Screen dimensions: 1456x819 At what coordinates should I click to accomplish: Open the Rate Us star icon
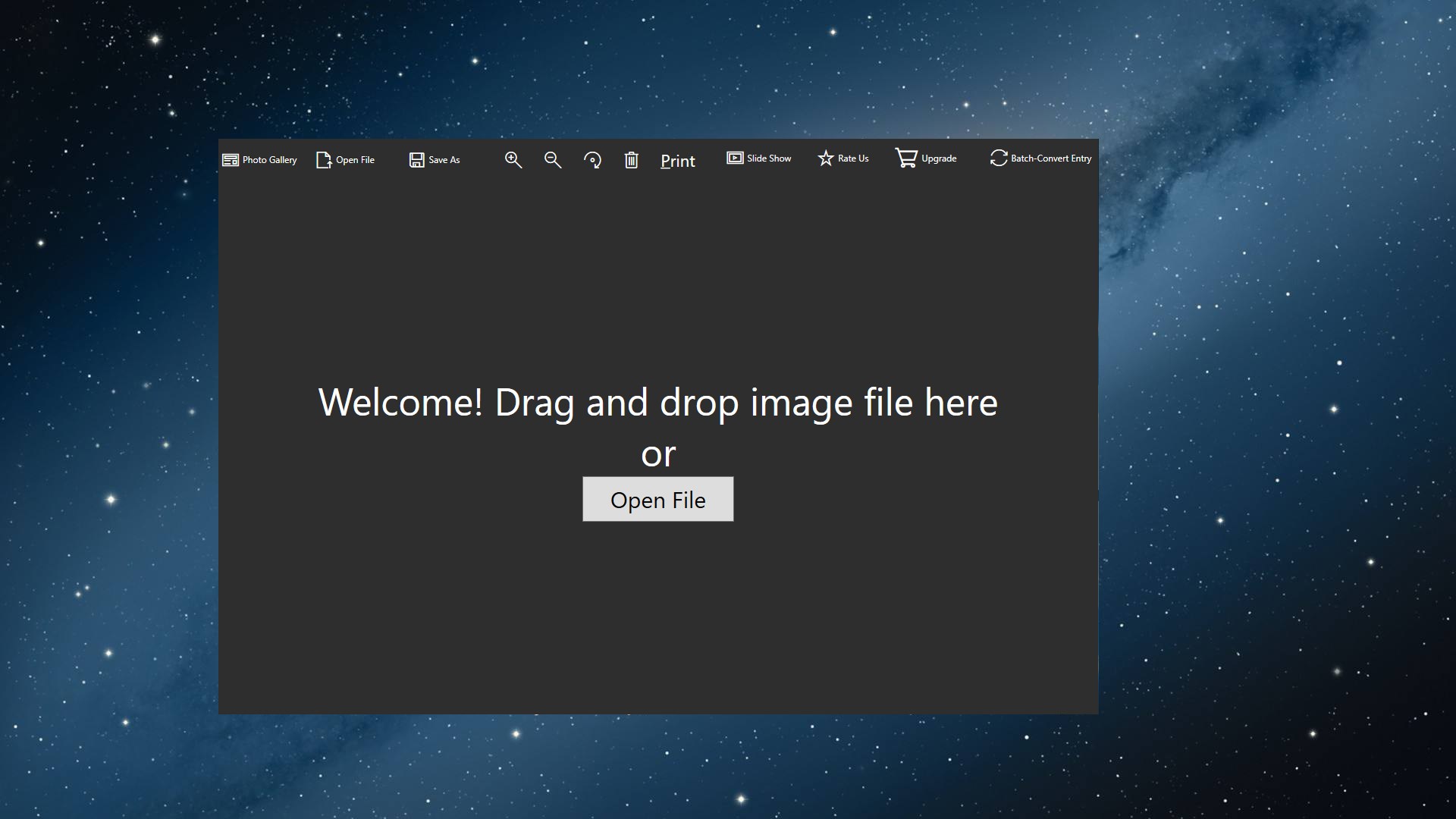825,158
